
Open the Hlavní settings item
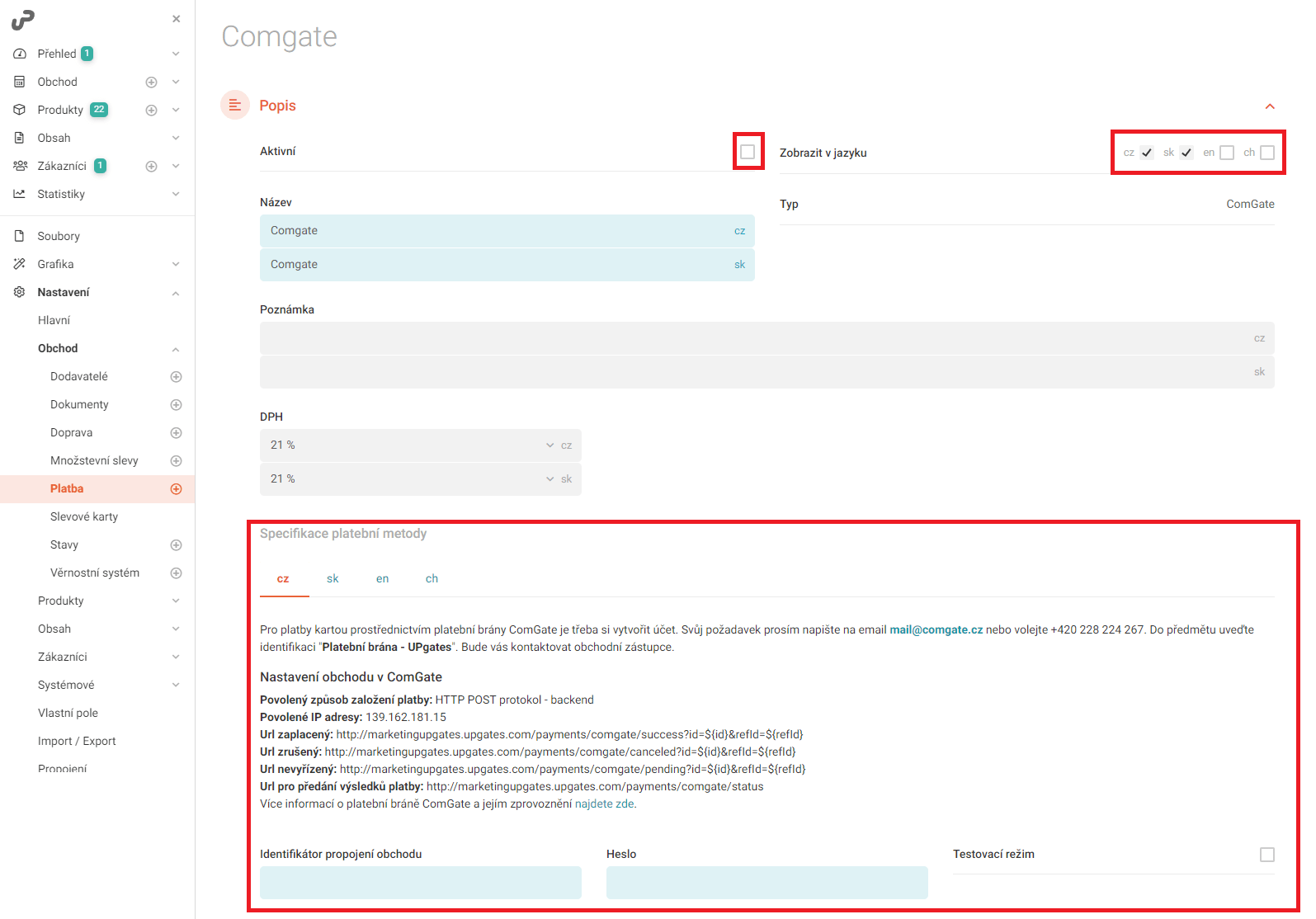[54, 320]
